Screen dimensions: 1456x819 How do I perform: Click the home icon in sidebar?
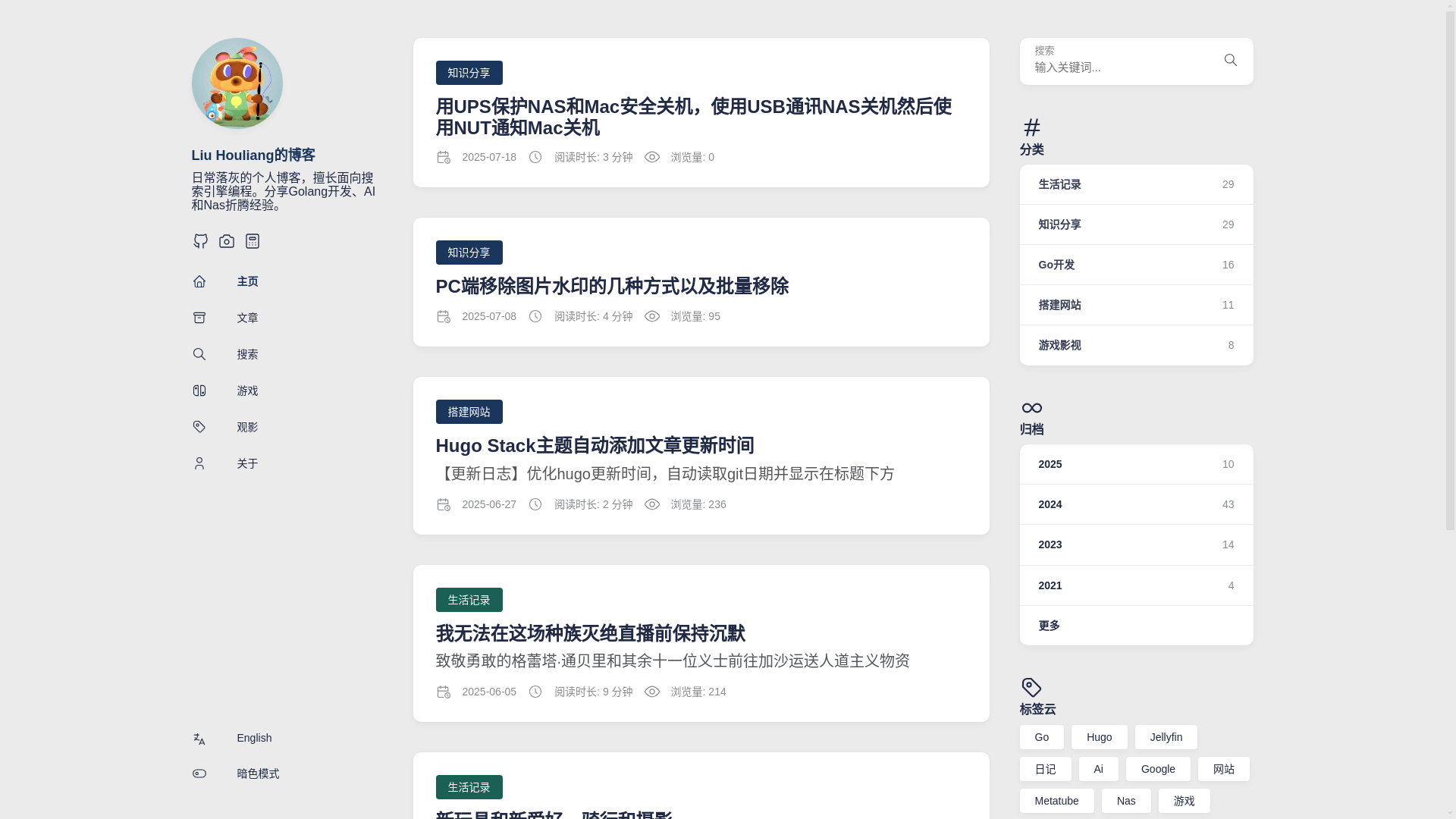[x=199, y=281]
